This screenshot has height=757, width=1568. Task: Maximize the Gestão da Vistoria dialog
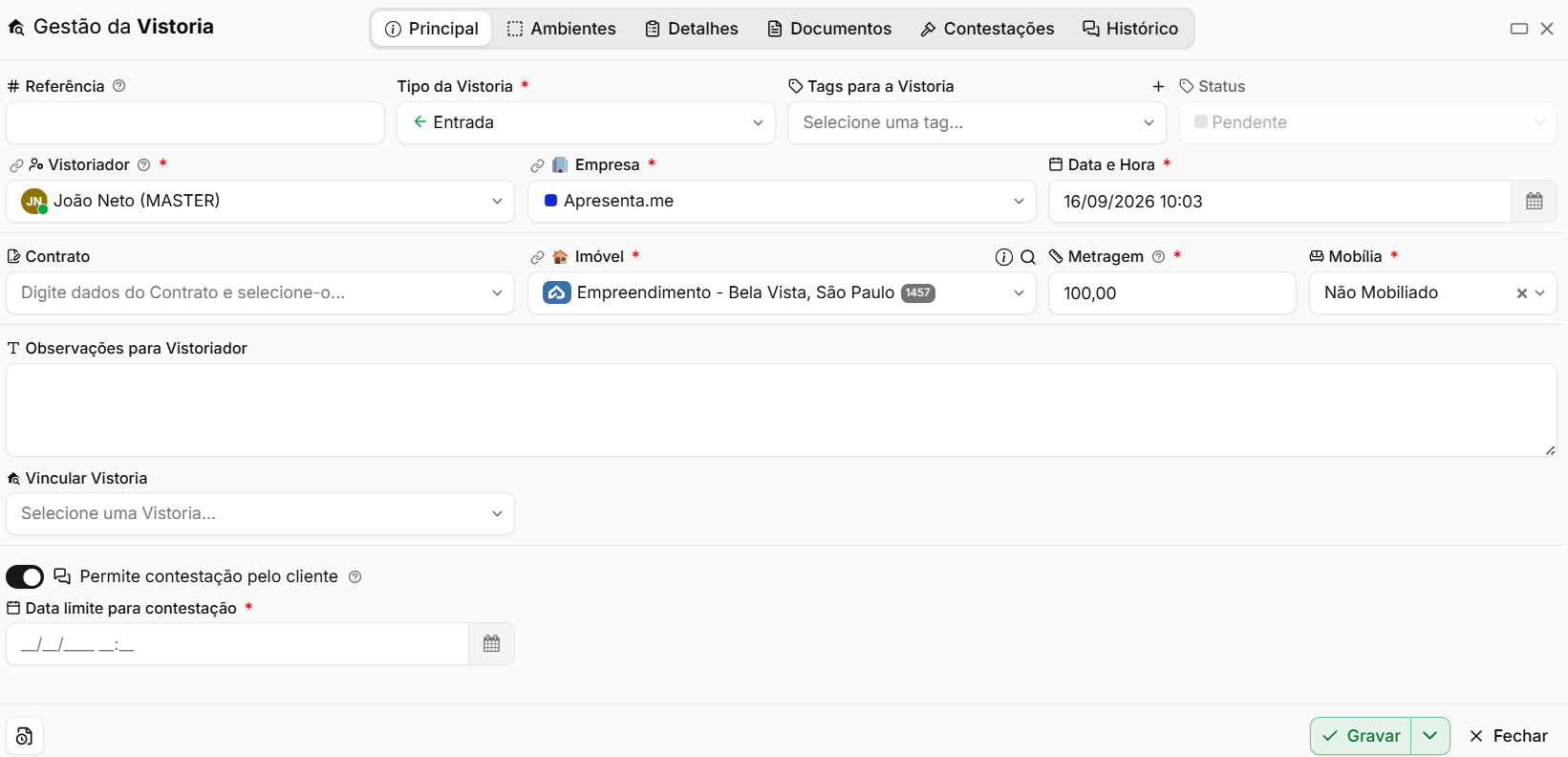click(x=1519, y=29)
